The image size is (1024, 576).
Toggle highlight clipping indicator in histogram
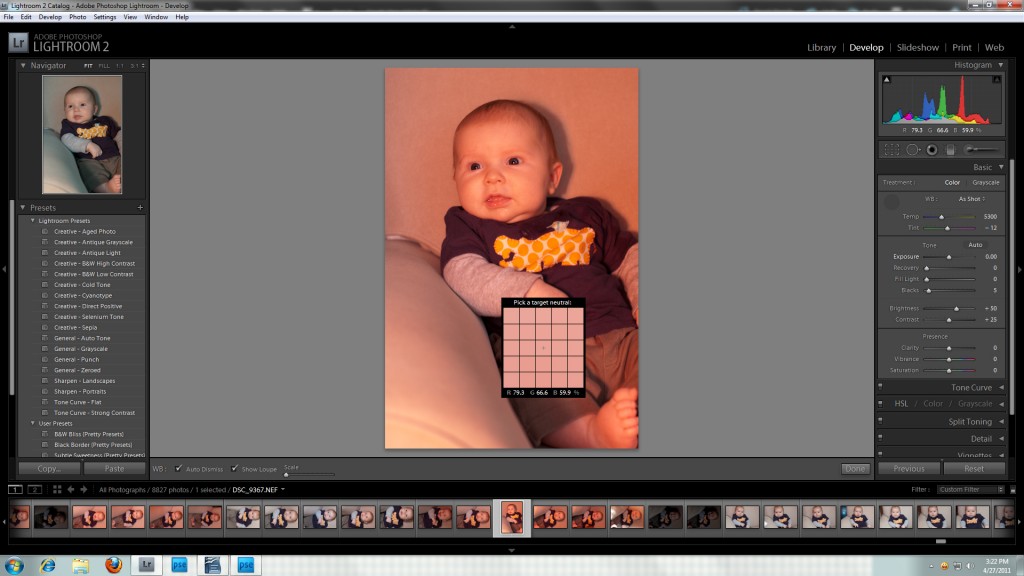click(997, 80)
